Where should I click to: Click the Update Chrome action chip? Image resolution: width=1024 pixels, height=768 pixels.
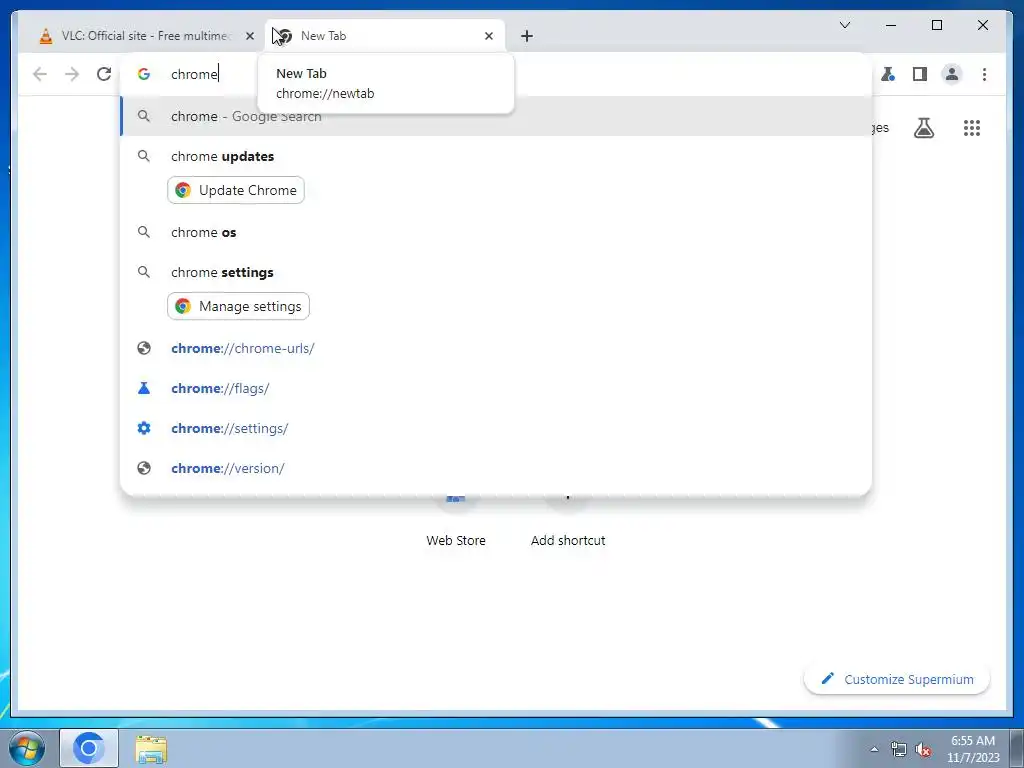pos(236,190)
